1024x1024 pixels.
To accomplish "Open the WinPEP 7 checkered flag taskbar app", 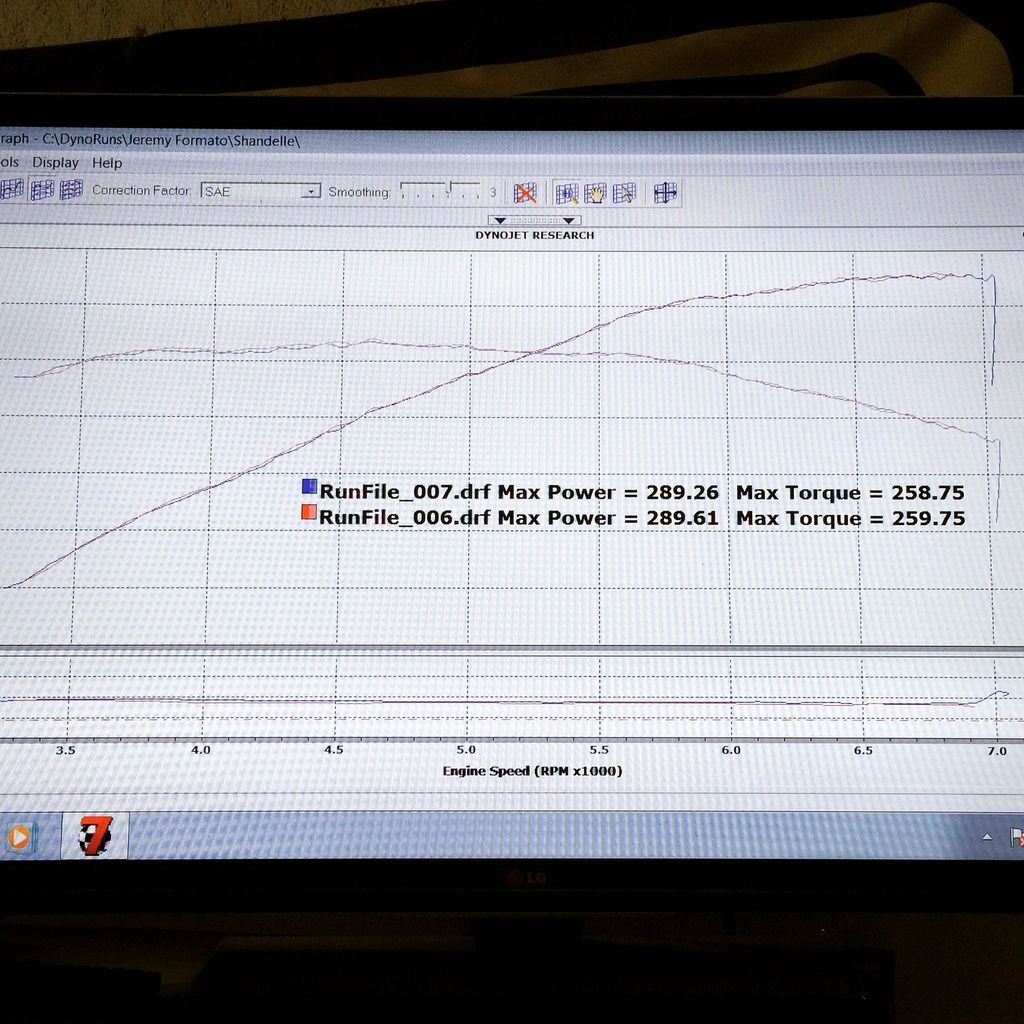I will click(95, 835).
